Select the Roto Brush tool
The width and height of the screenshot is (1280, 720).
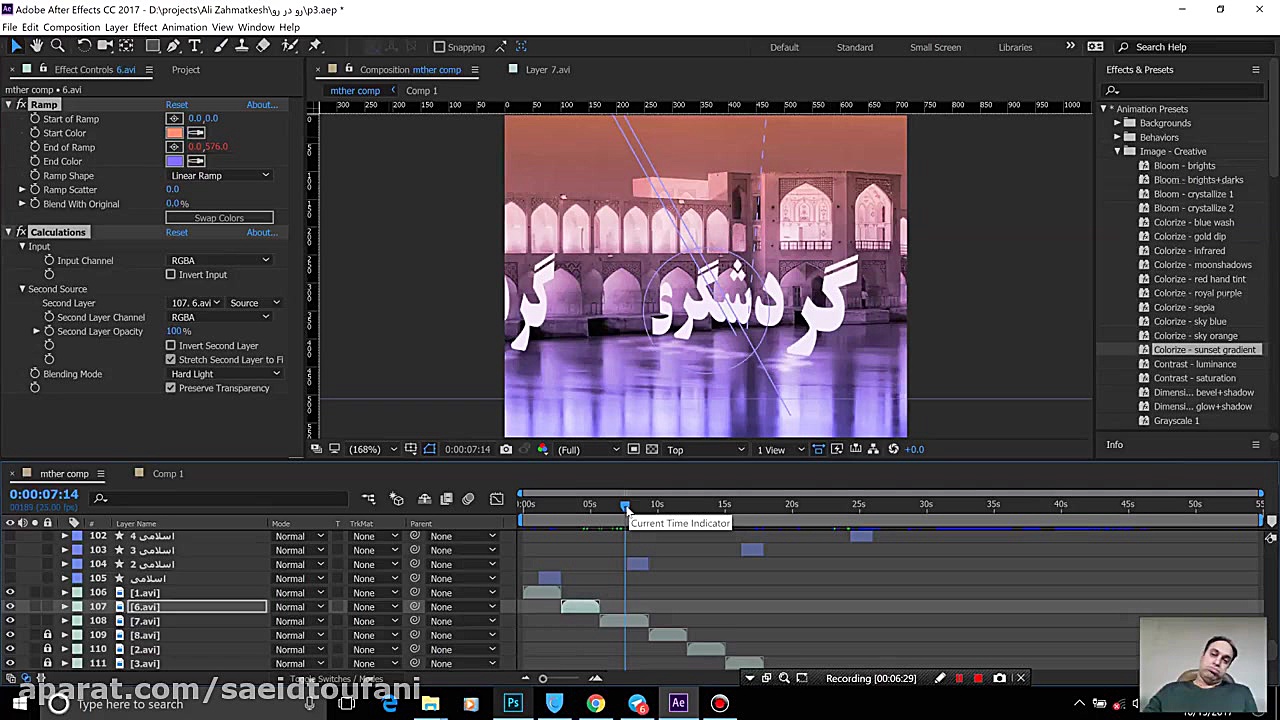[288, 46]
